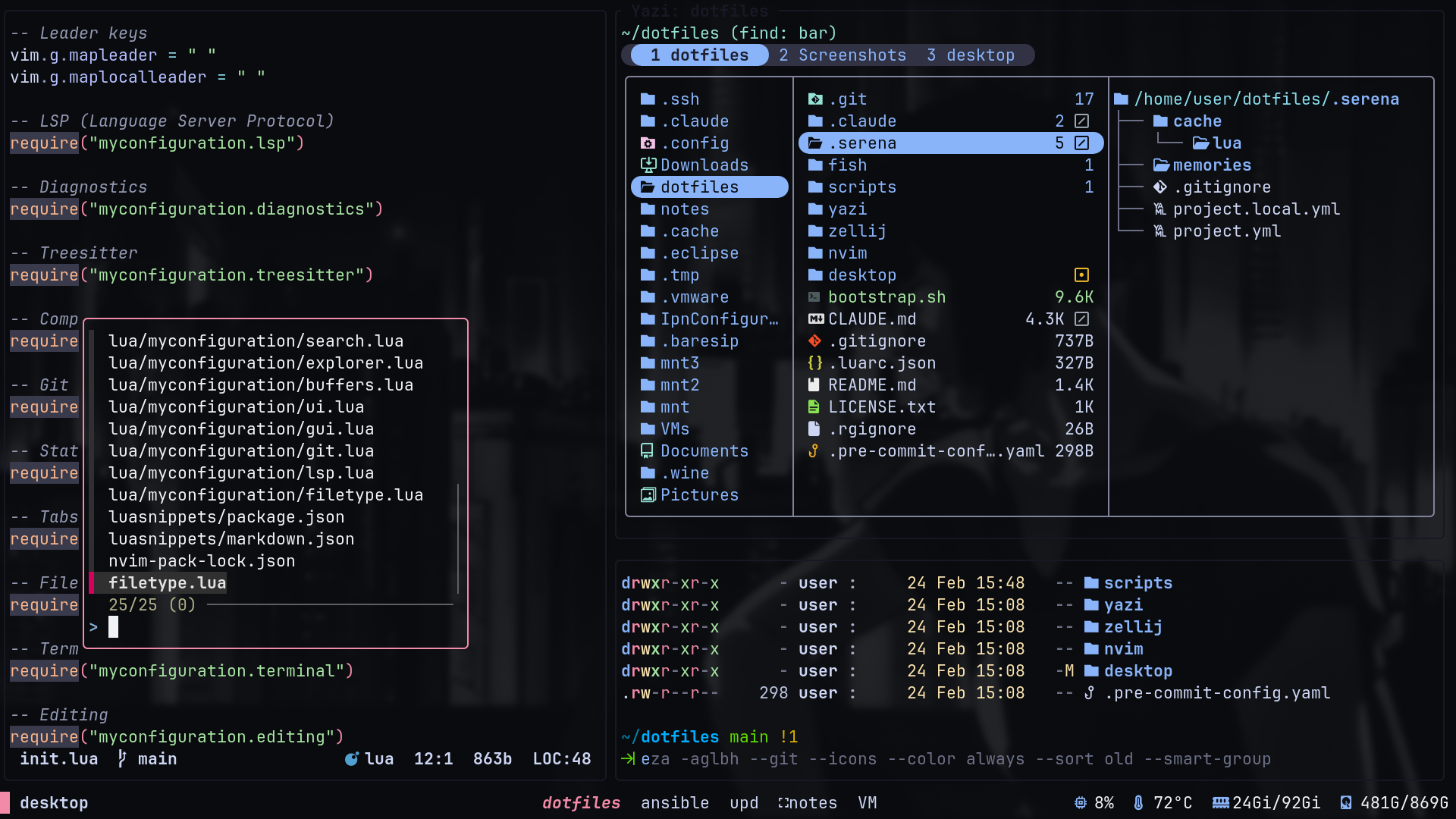1456x819 pixels.
Task: Select highlighted filetype.lua result in picker
Action: pos(167,583)
